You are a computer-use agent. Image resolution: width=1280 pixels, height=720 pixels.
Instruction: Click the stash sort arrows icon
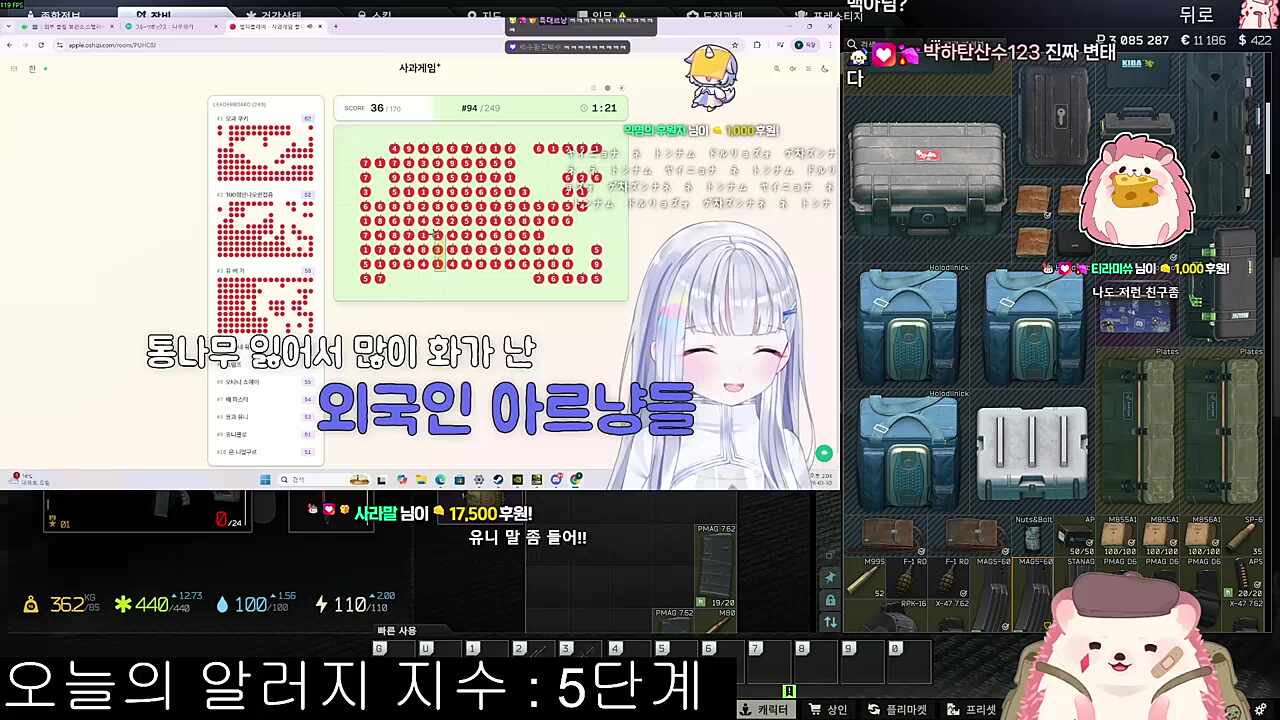[x=830, y=622]
